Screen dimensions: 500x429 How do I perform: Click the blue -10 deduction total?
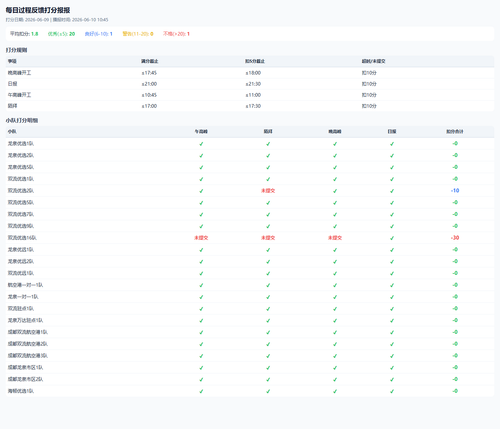pyautogui.click(x=455, y=191)
